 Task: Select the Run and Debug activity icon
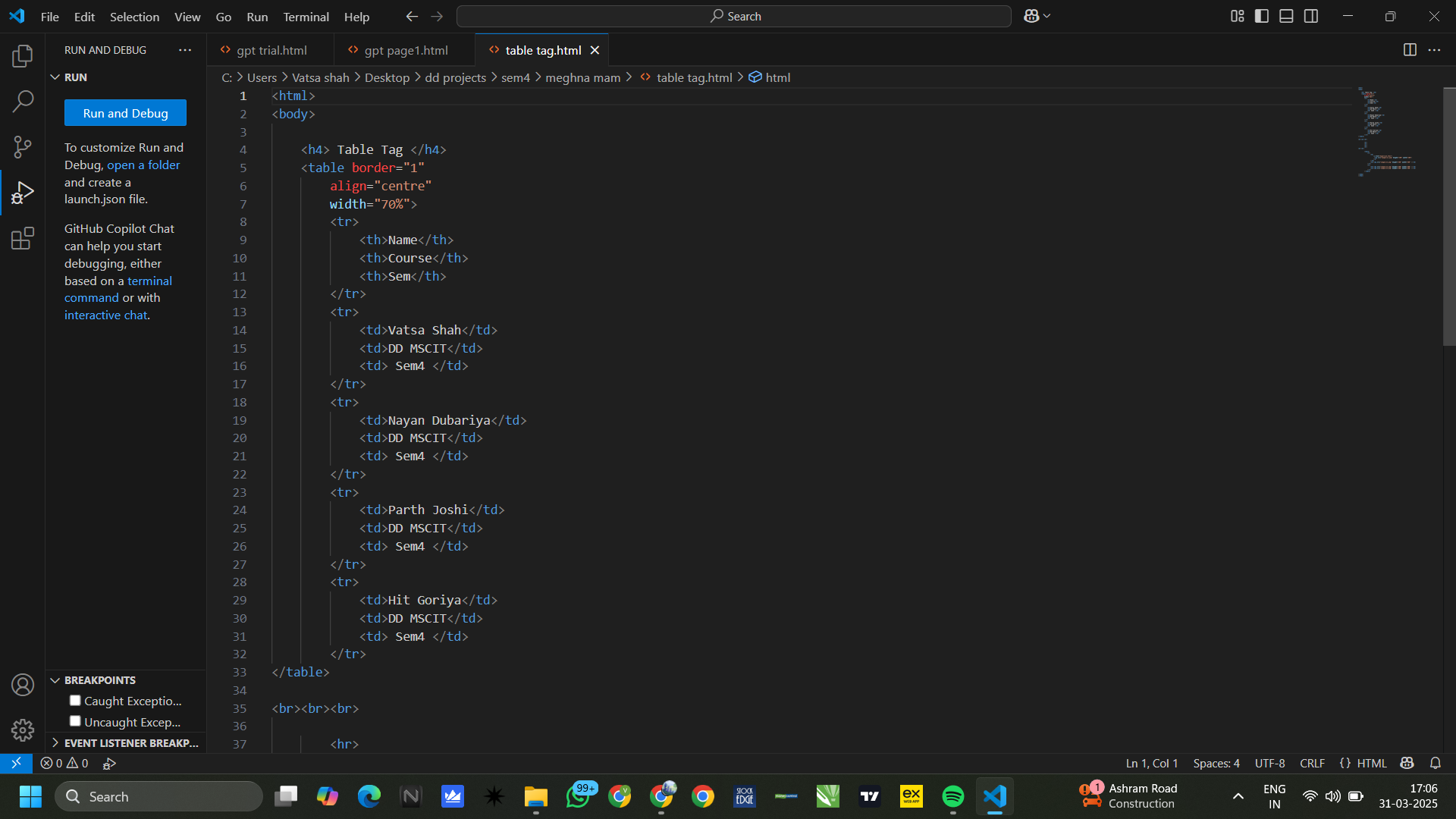(x=23, y=193)
